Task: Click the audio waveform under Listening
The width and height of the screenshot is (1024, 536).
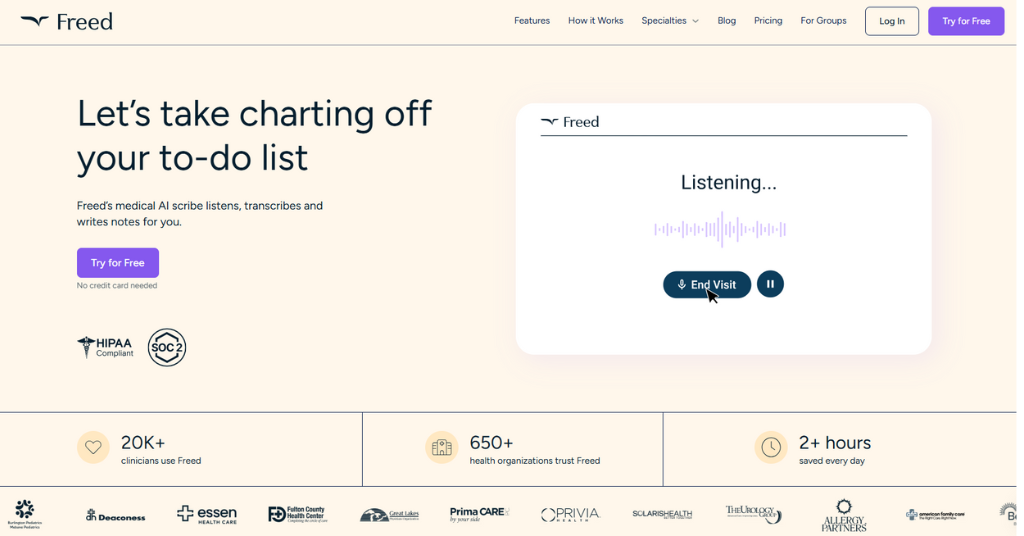Action: click(x=720, y=229)
